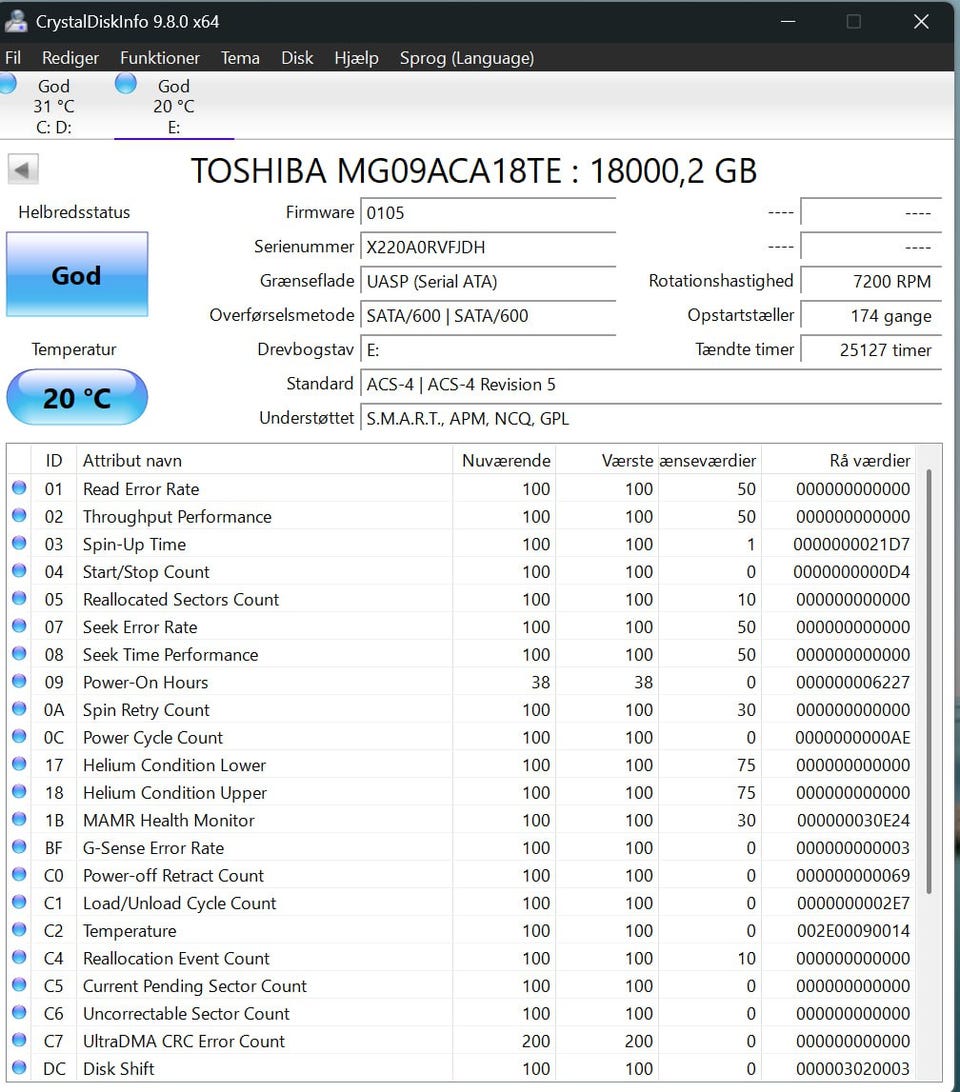Click the 20 °C temperature button

point(77,398)
